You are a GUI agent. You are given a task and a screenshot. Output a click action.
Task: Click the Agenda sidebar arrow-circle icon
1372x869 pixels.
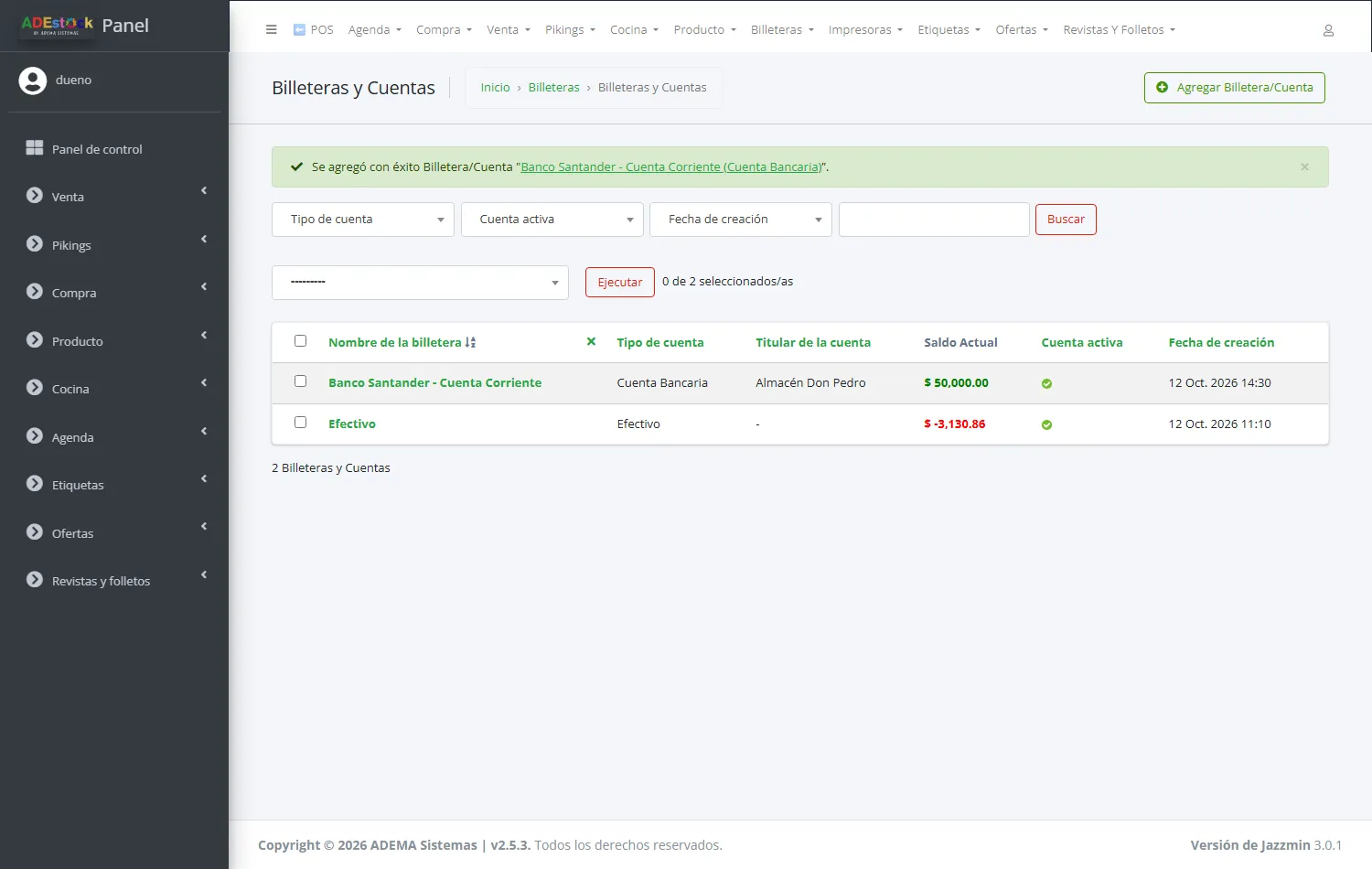coord(35,436)
